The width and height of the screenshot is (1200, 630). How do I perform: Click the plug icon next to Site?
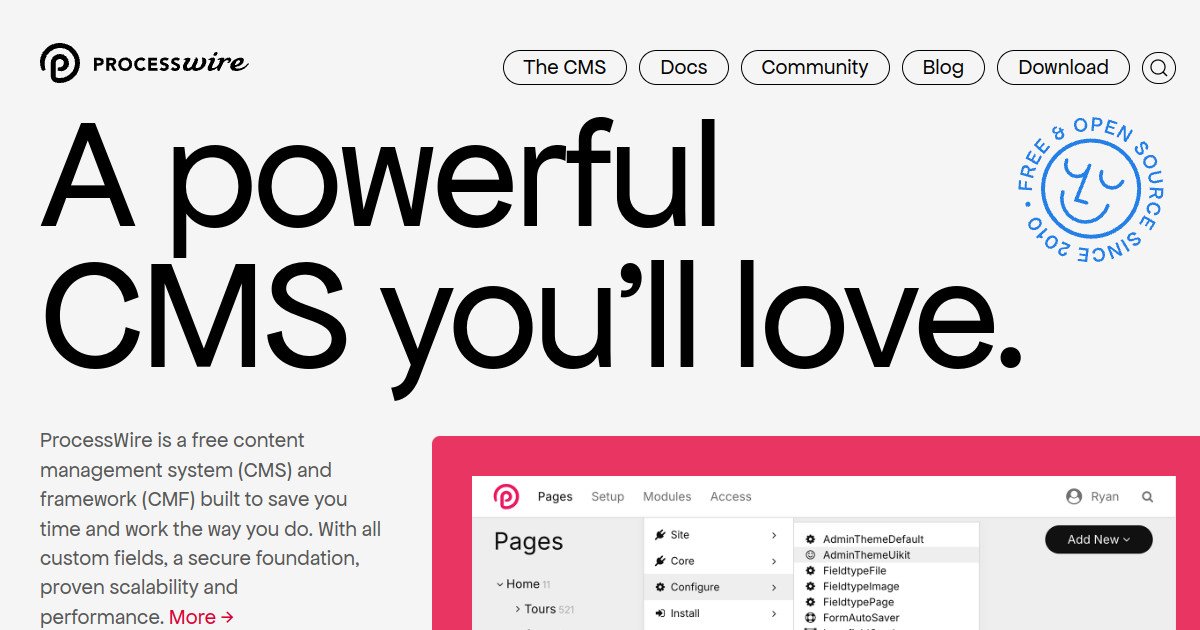[660, 535]
